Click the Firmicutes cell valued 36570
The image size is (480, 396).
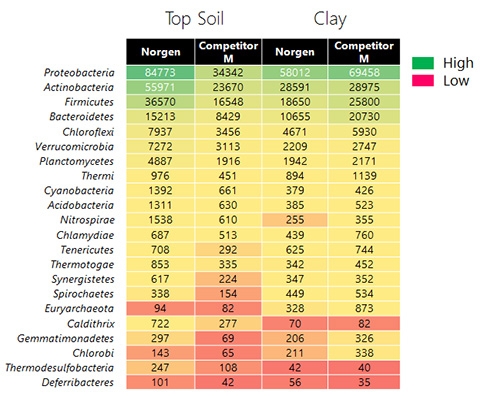point(160,102)
